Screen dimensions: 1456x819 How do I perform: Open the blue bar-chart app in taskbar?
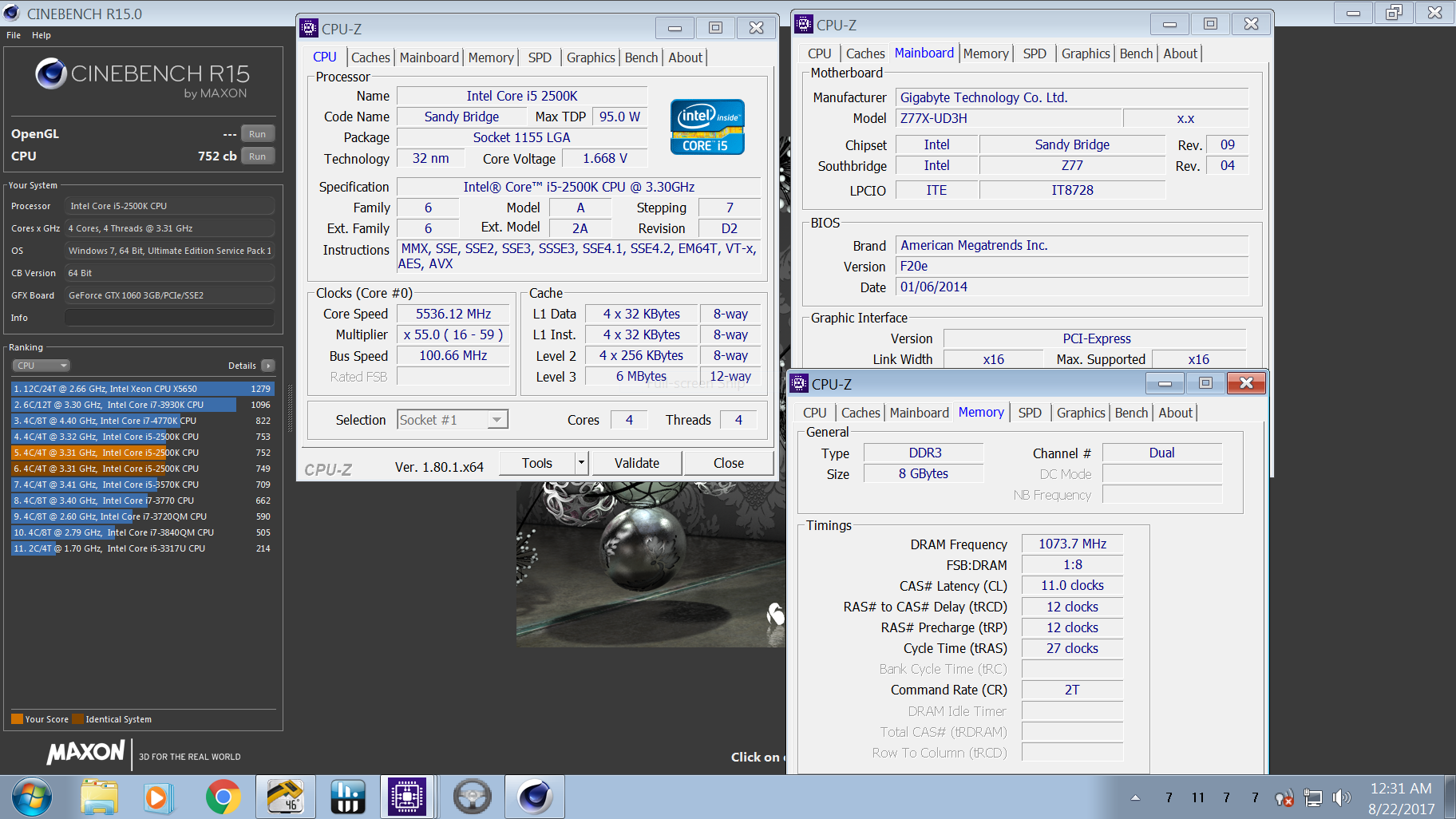coord(348,797)
